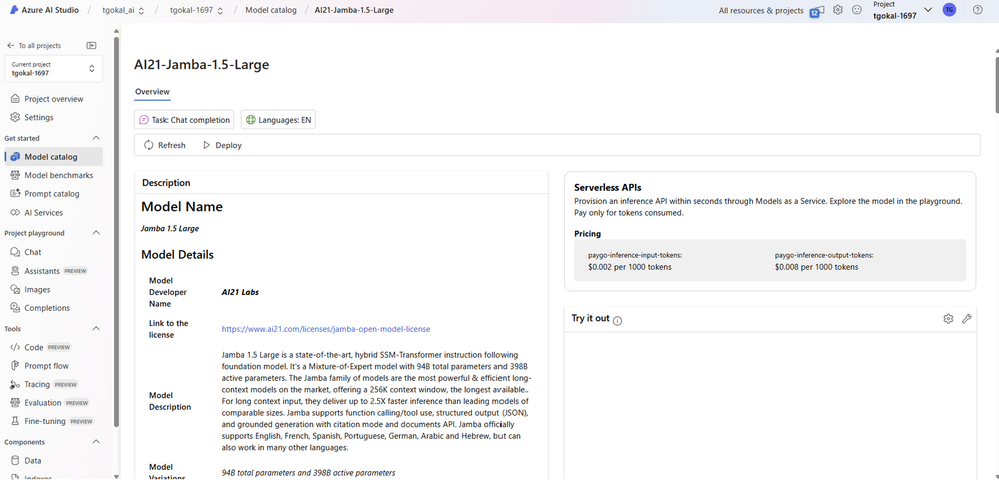Click the Images icon
This screenshot has width=999, height=480.
15,289
